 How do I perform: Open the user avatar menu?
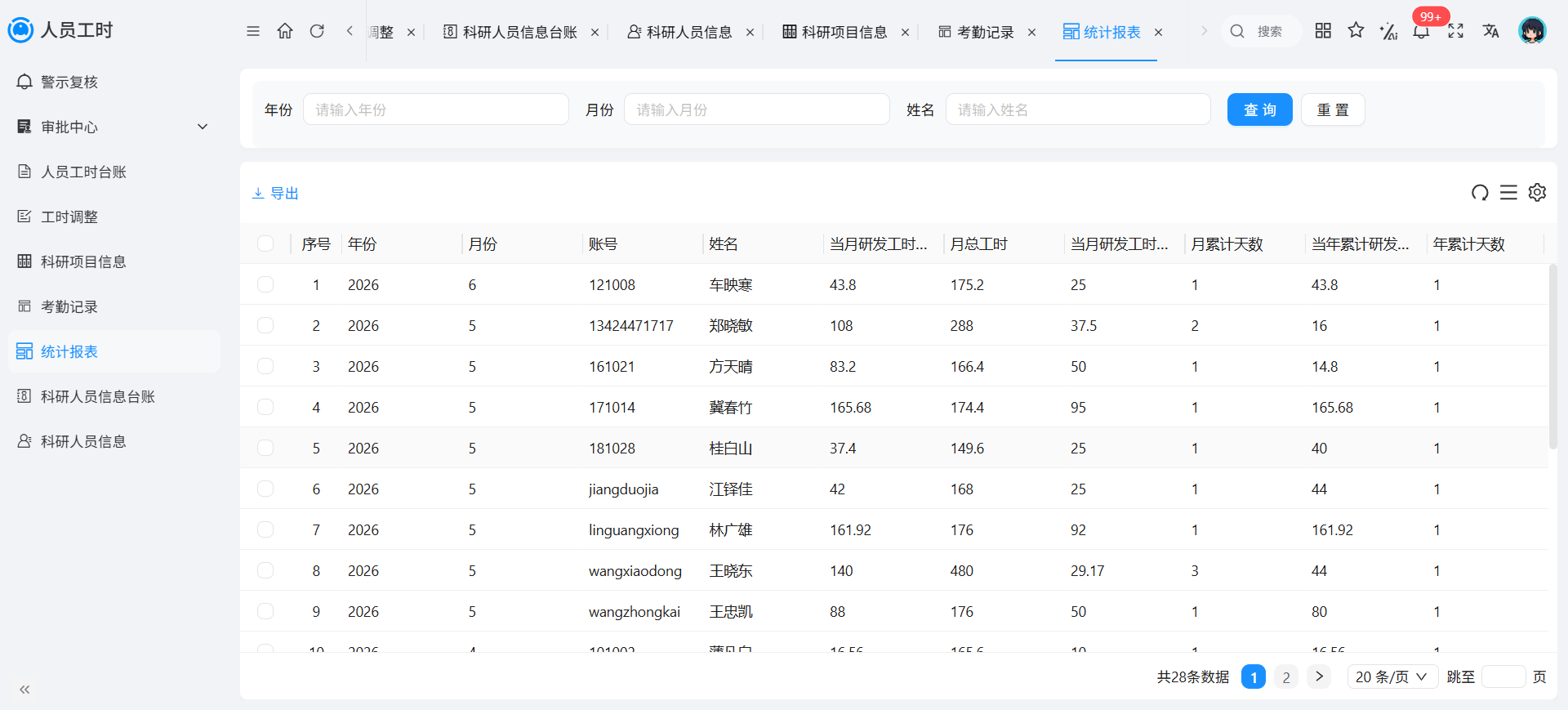(1532, 31)
